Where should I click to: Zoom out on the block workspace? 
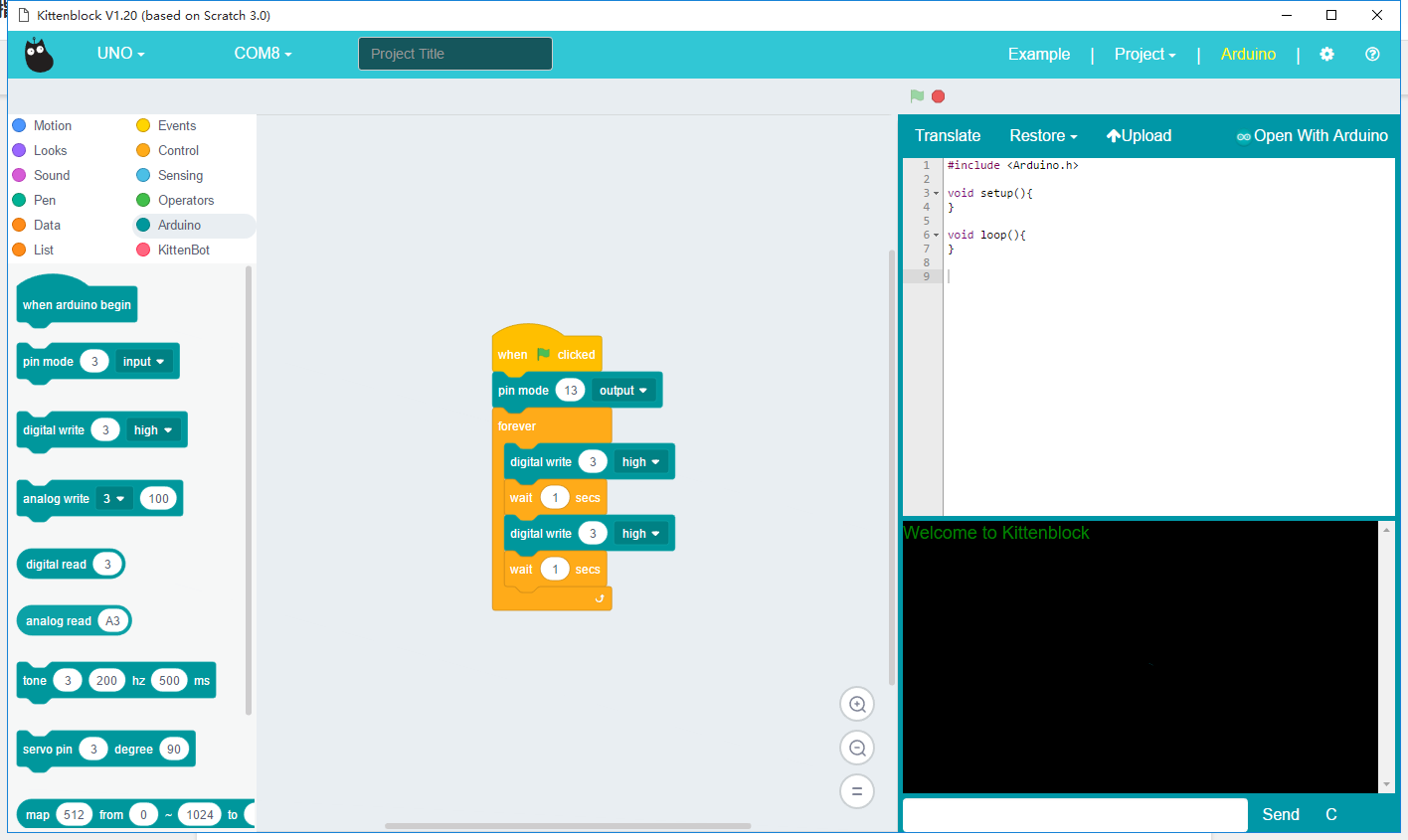click(x=857, y=748)
